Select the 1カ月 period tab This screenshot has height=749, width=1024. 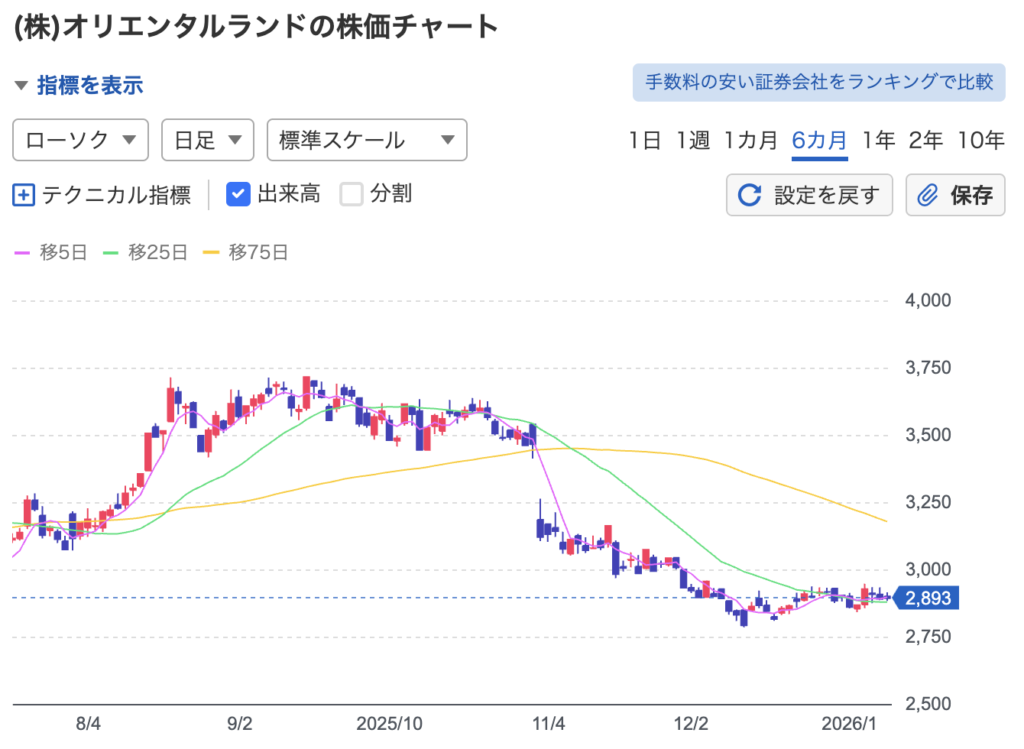tap(751, 140)
